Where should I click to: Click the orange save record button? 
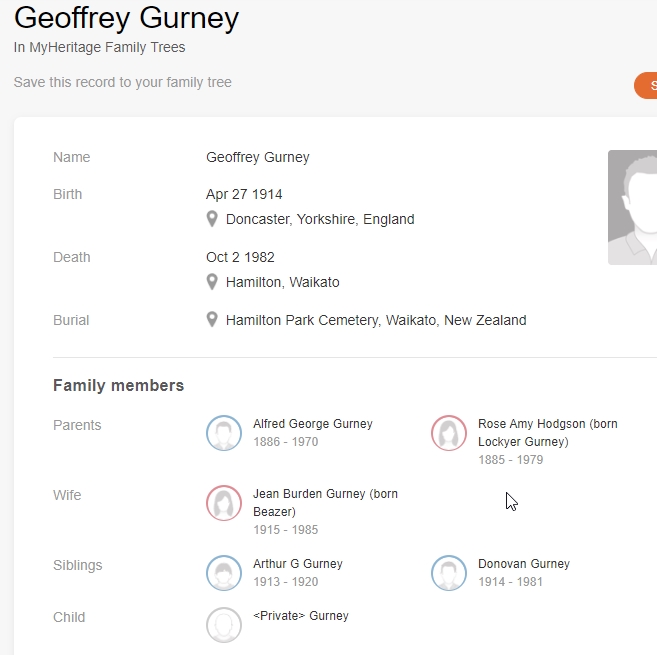coord(645,85)
